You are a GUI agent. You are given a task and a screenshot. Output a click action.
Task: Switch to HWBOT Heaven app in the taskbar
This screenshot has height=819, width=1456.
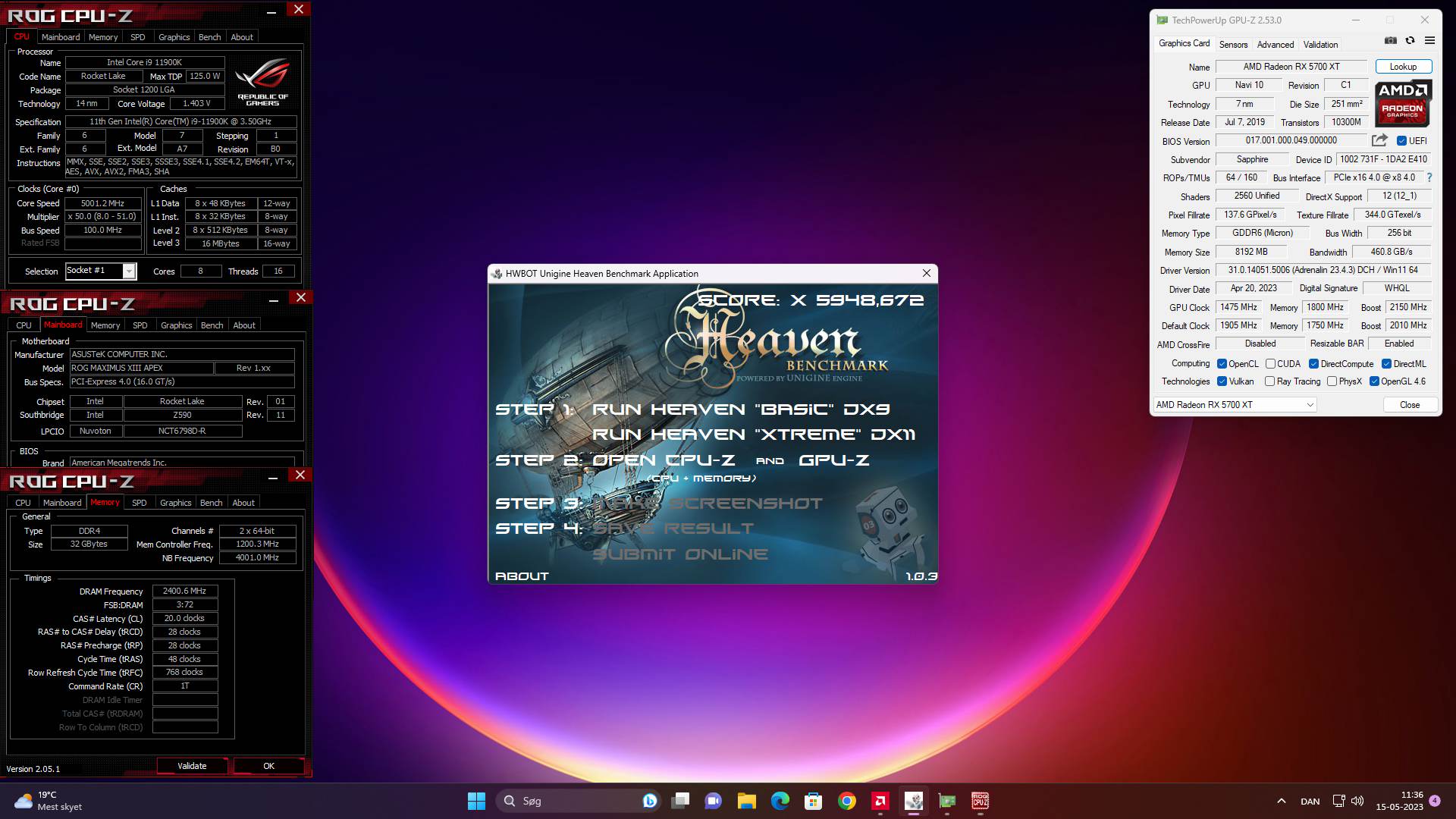click(x=914, y=801)
